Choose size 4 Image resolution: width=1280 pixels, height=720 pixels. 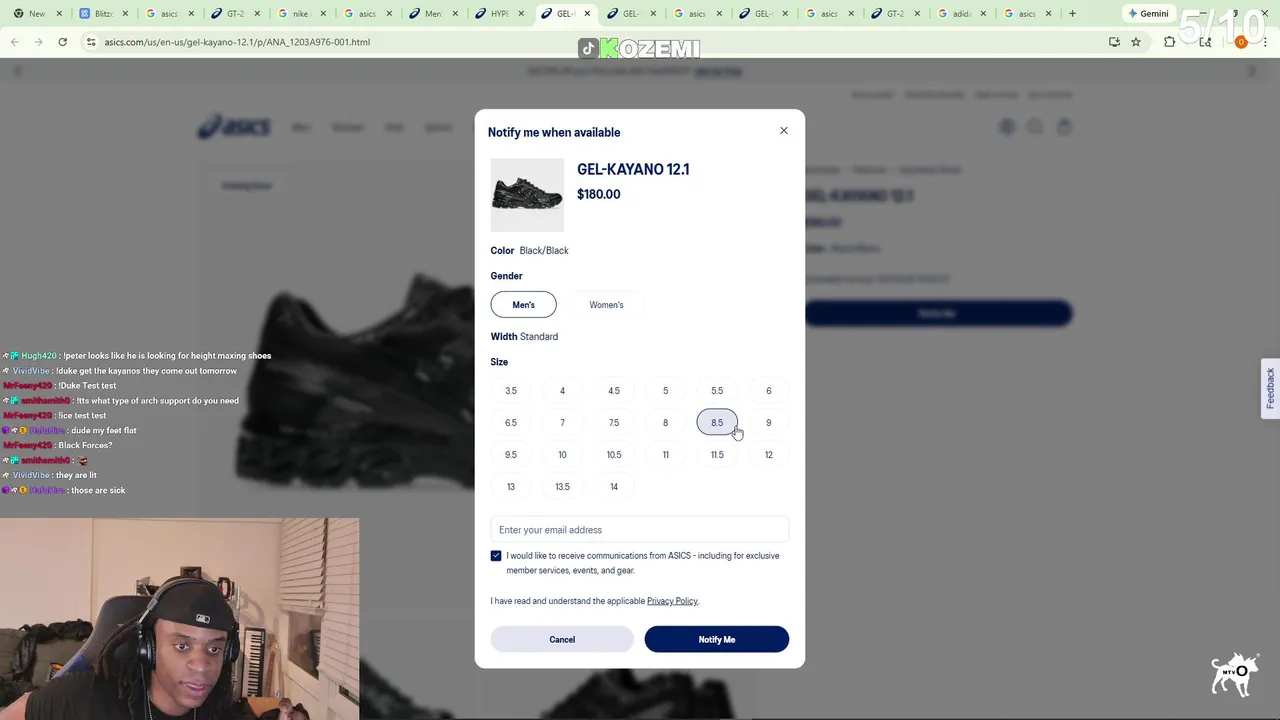click(562, 391)
